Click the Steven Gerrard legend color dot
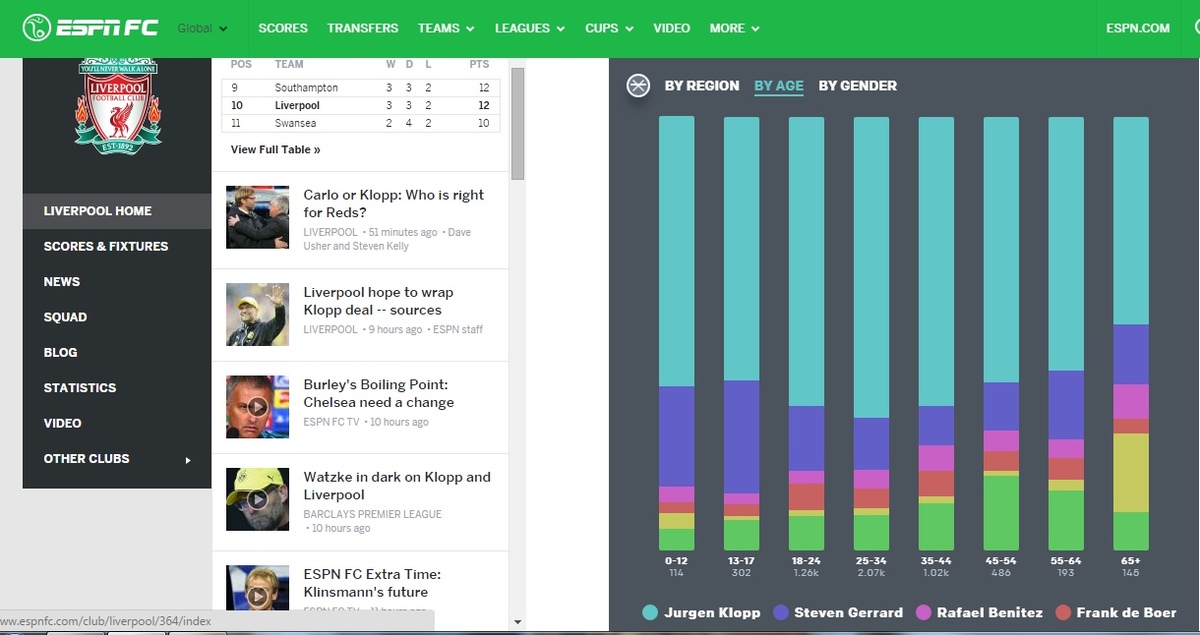This screenshot has width=1200, height=635. (780, 612)
